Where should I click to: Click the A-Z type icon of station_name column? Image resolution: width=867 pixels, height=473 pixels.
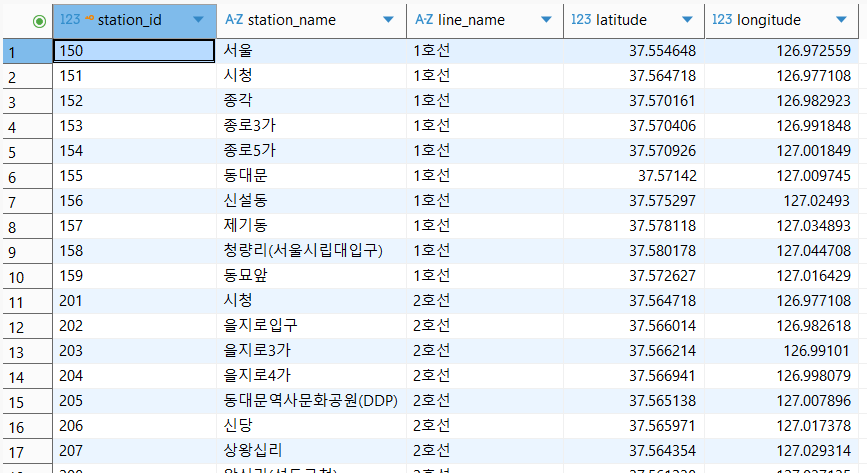pyautogui.click(x=234, y=19)
